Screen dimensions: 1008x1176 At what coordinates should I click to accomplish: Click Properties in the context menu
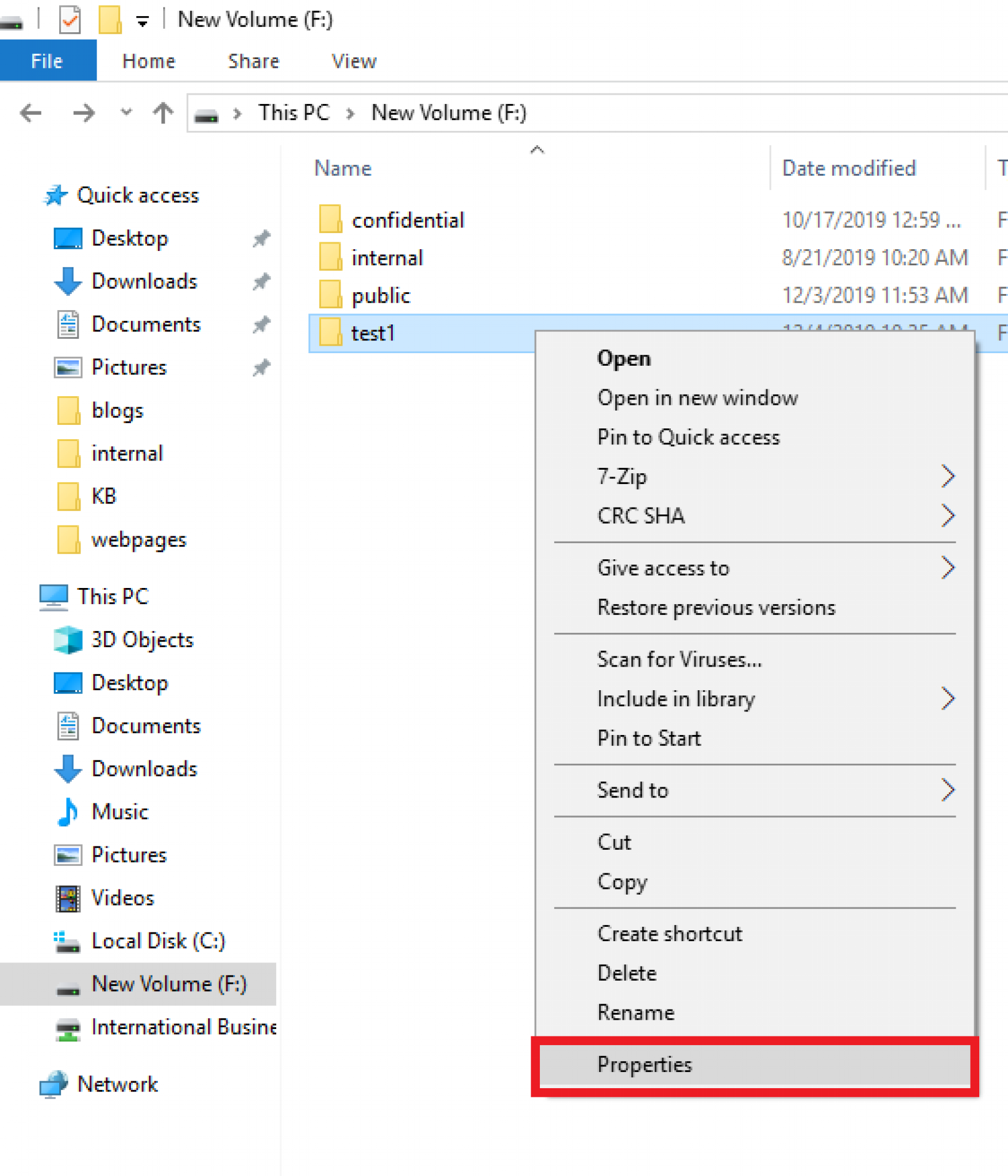coord(644,1064)
